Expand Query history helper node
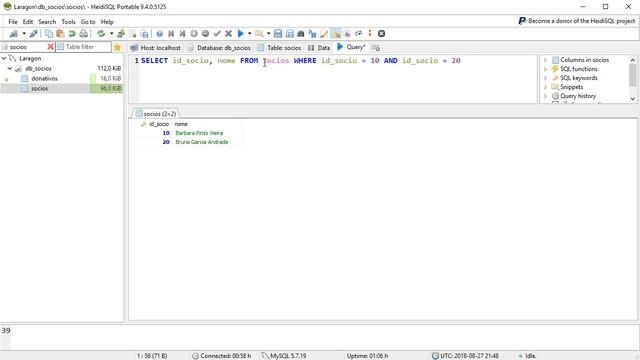 tap(545, 96)
